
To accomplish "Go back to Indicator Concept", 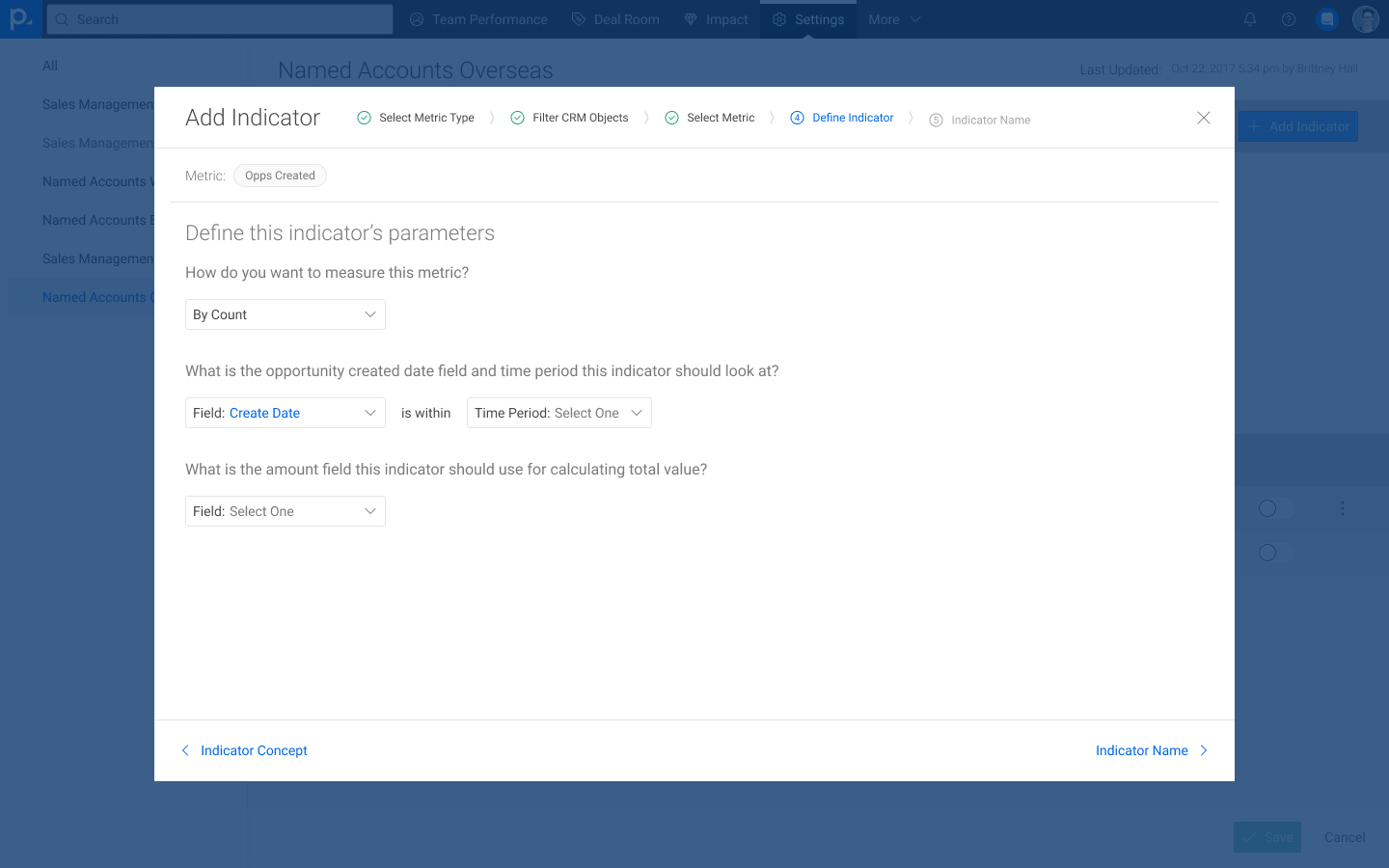I will point(245,750).
